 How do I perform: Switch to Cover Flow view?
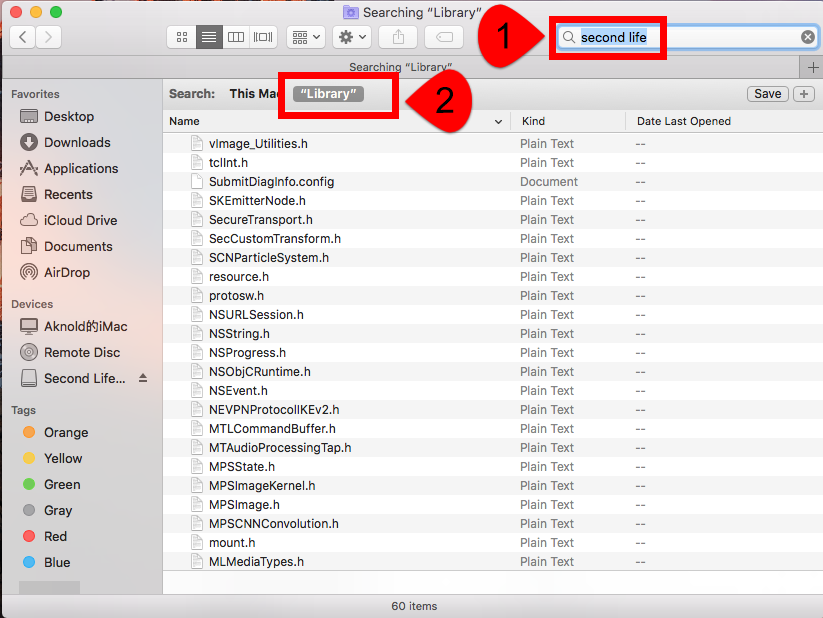[263, 37]
